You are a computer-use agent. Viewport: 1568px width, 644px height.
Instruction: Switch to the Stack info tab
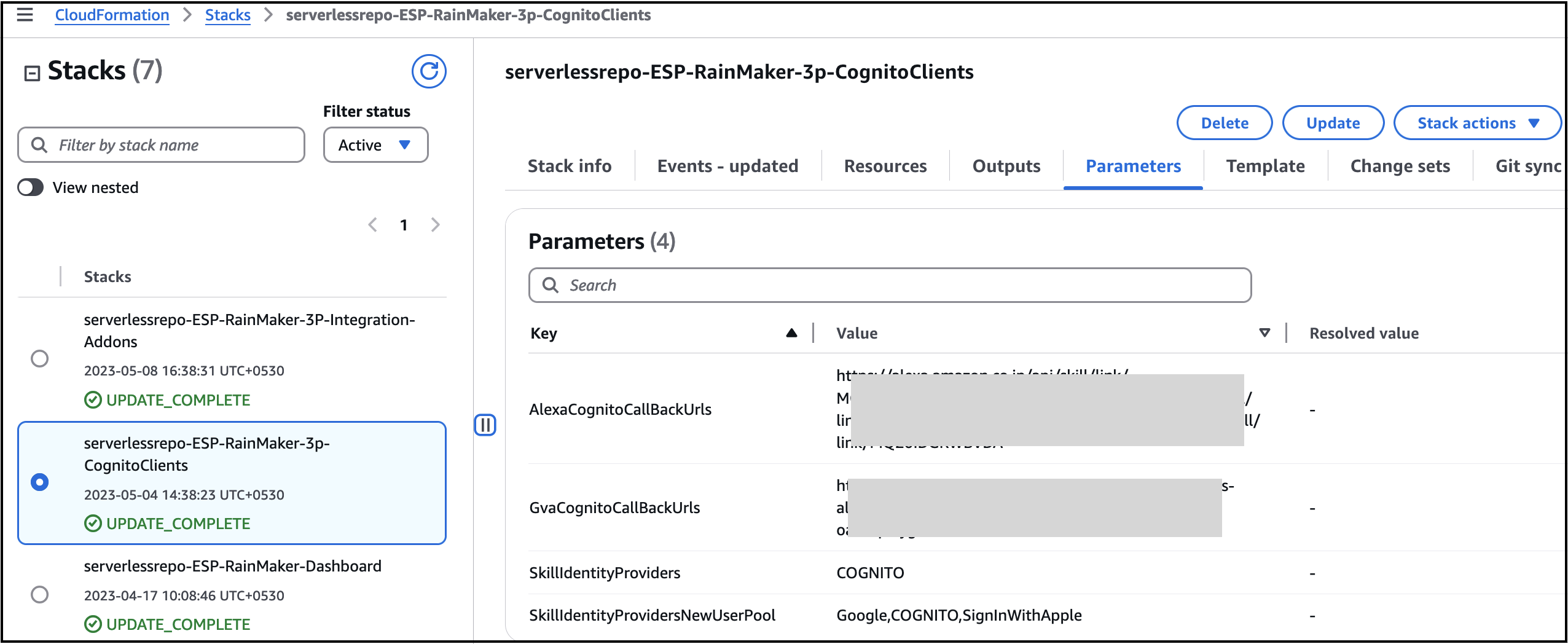pyautogui.click(x=570, y=166)
